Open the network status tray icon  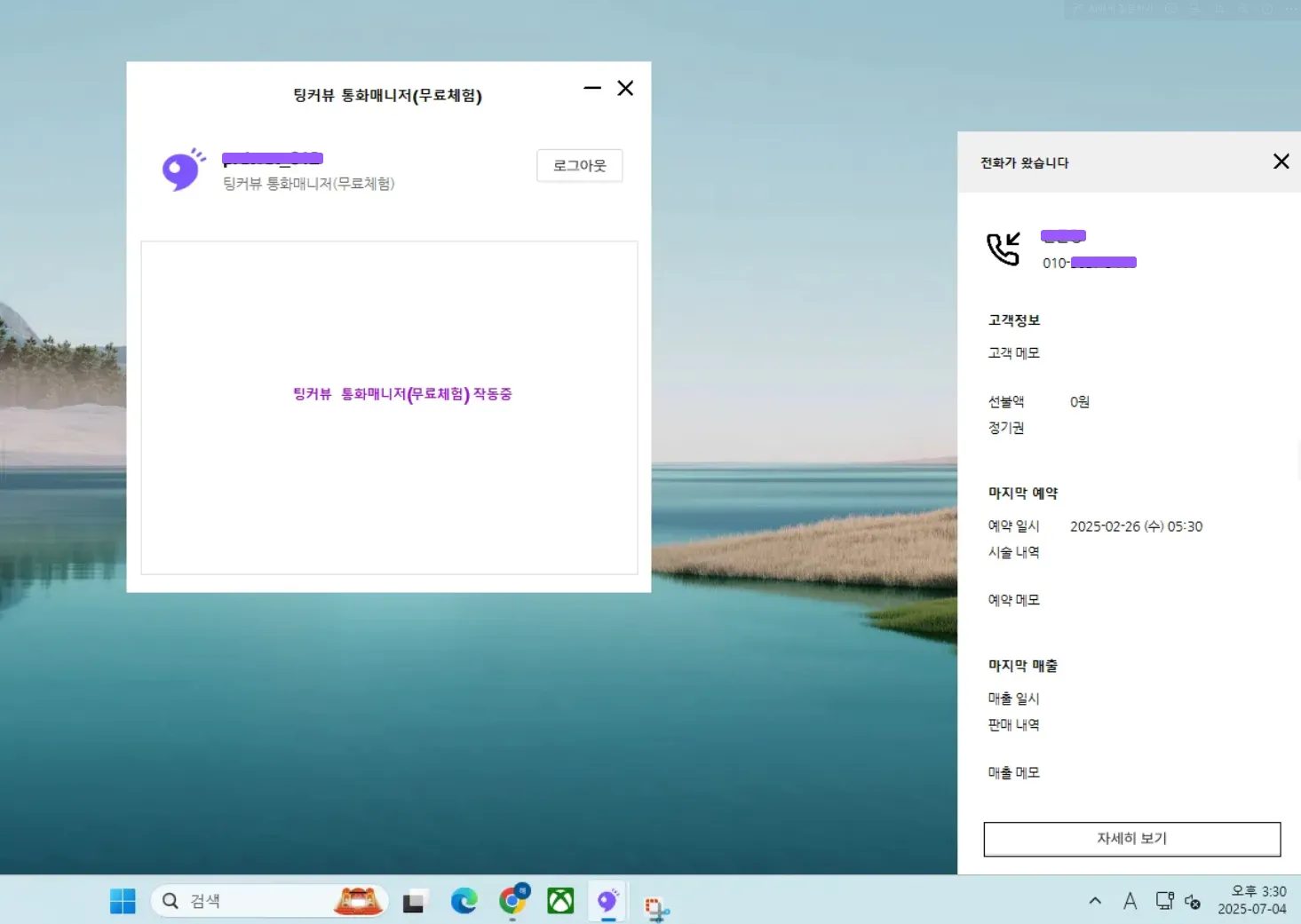tap(1164, 901)
